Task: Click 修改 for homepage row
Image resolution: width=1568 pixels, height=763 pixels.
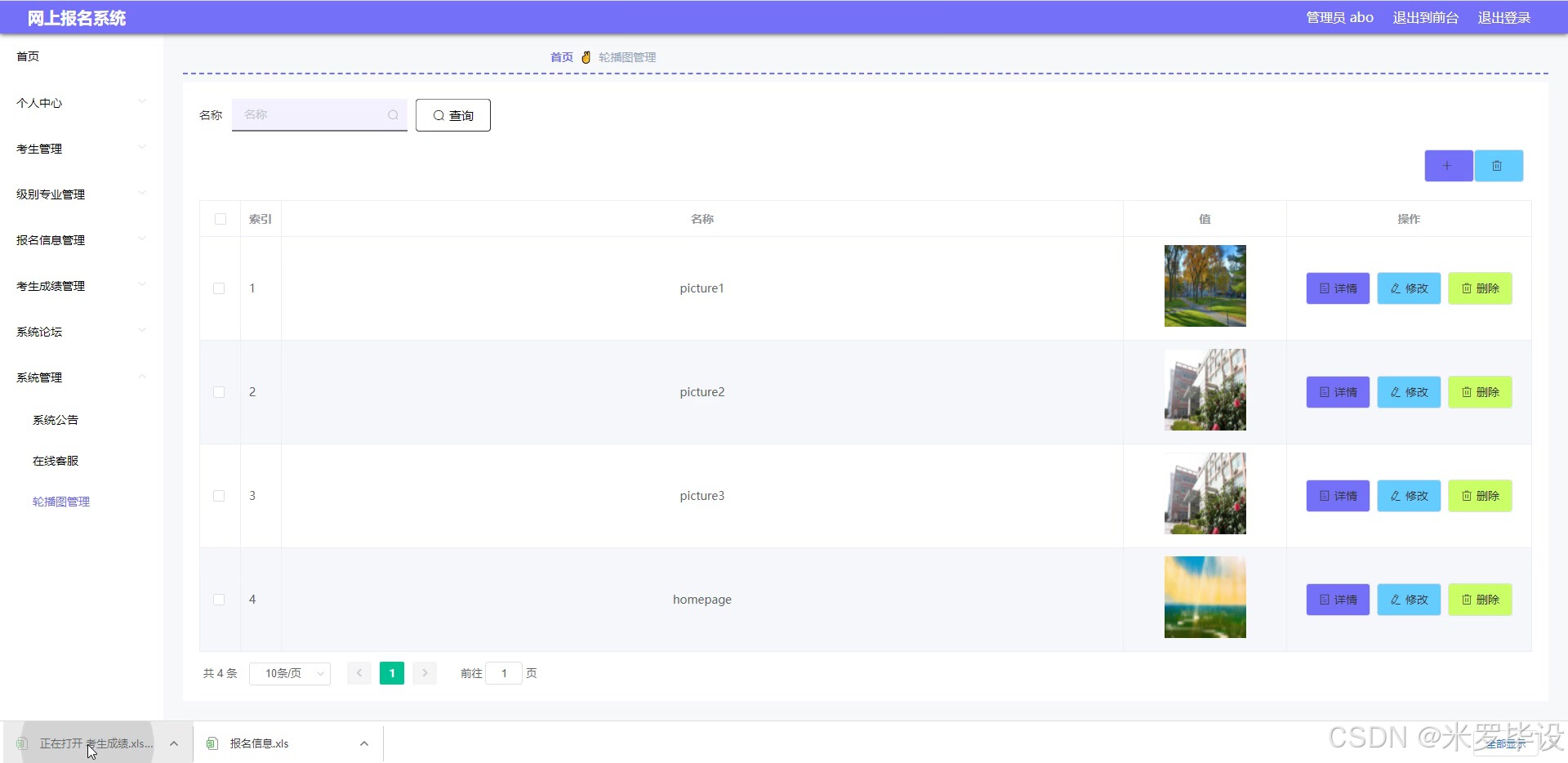Action: [x=1409, y=600]
